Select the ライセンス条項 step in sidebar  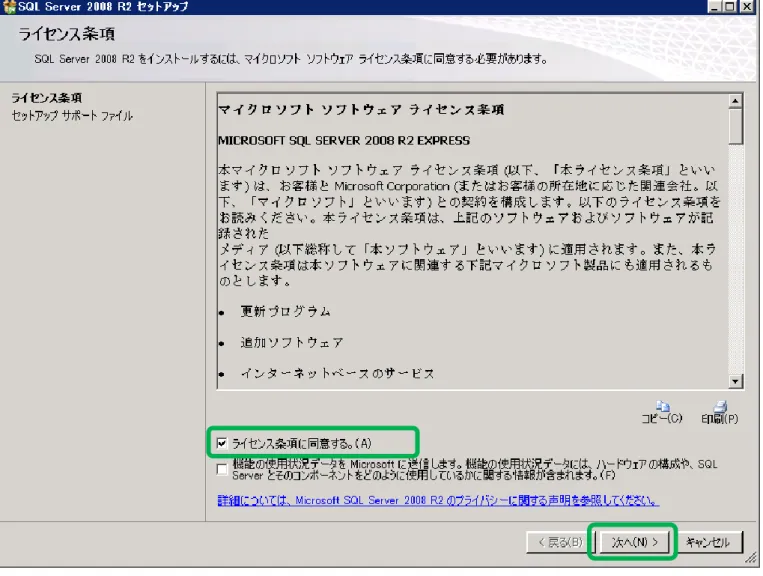point(47,98)
